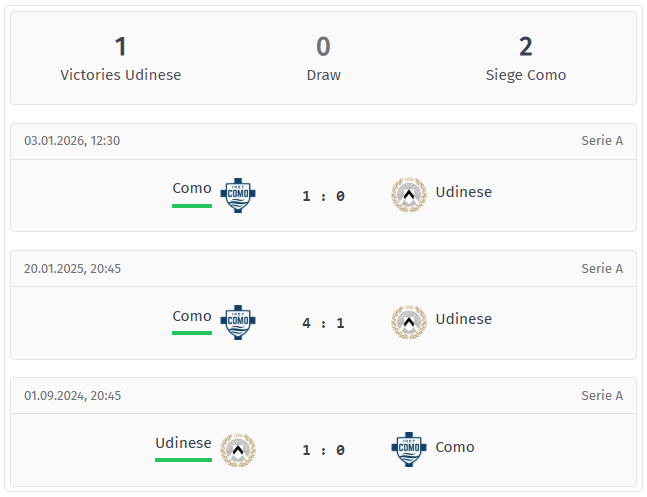Viewport: 647px width, 497px height.
Task: Open Como team name in 03.01.2026 match
Action: click(192, 188)
